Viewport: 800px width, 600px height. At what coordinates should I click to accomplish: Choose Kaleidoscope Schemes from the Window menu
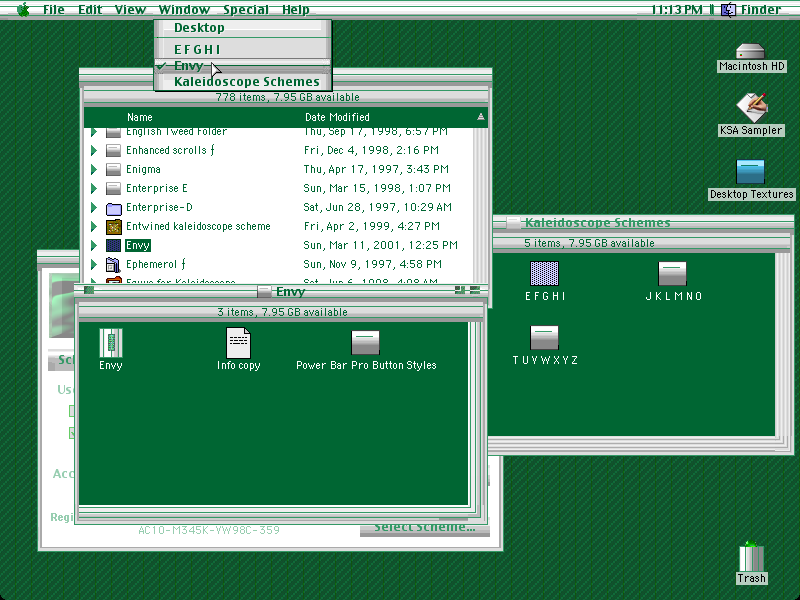[x=243, y=82]
